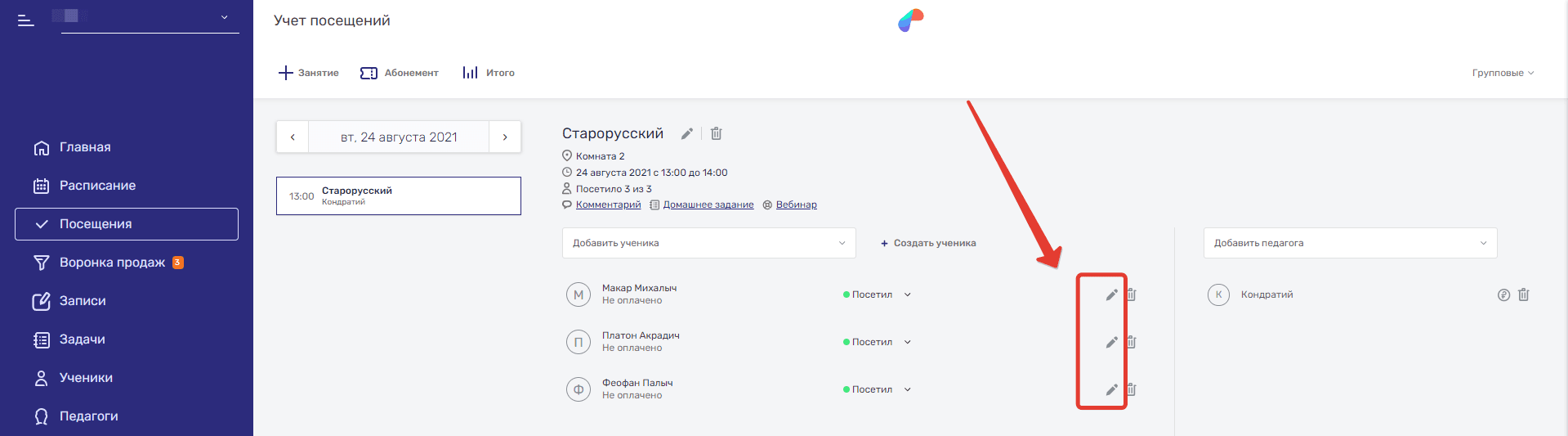1568x436 pixels.
Task: Open the Групповые filter dropdown
Action: (1503, 73)
